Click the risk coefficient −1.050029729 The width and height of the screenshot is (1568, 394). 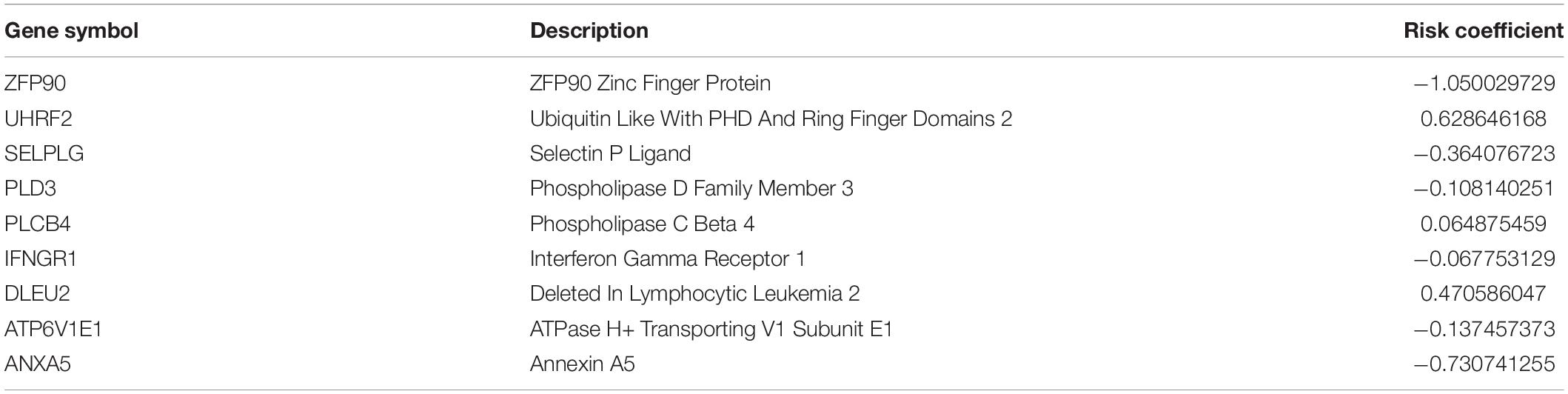[x=1484, y=83]
